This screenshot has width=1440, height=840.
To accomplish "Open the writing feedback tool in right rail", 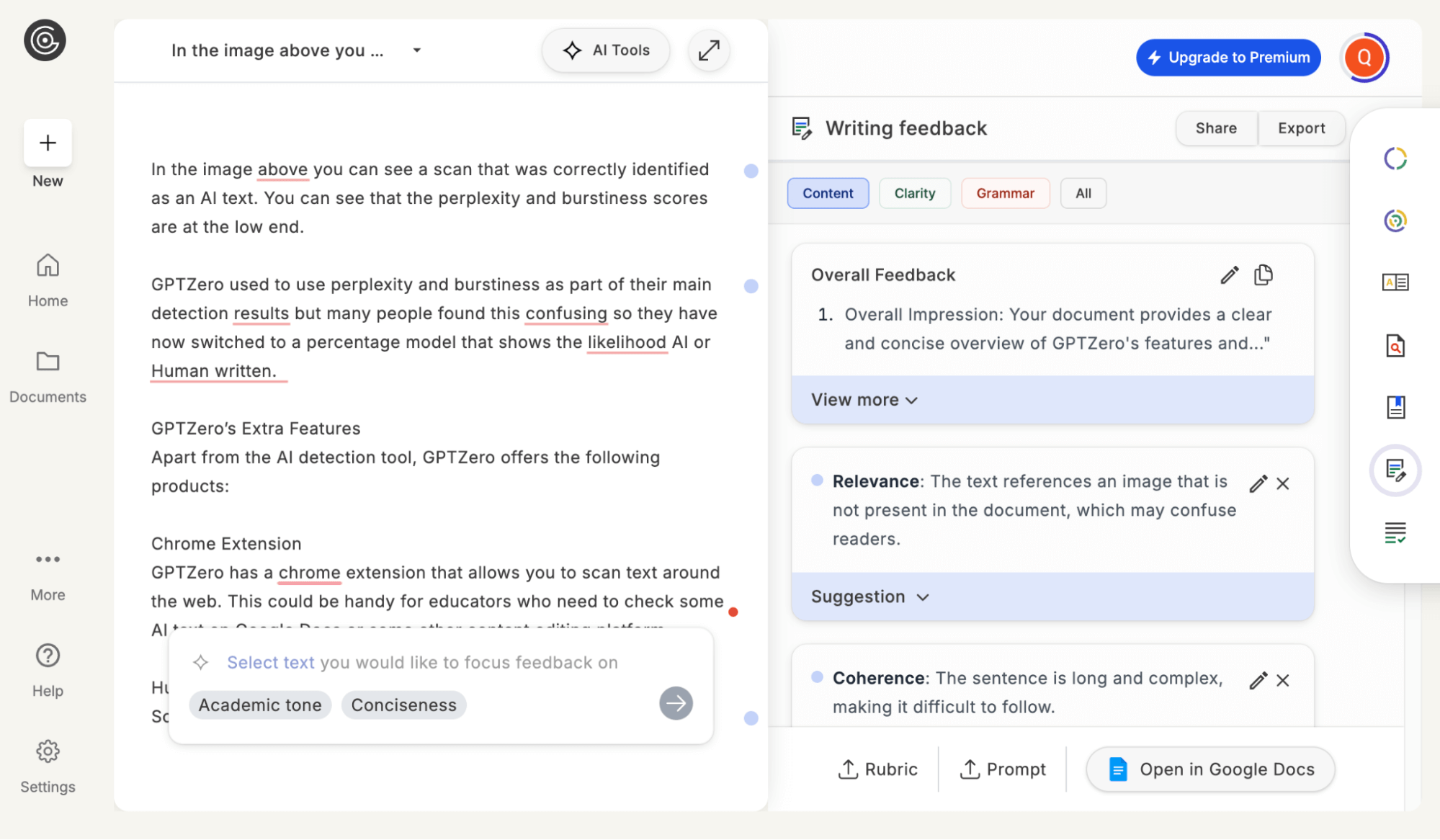I will [x=1395, y=470].
